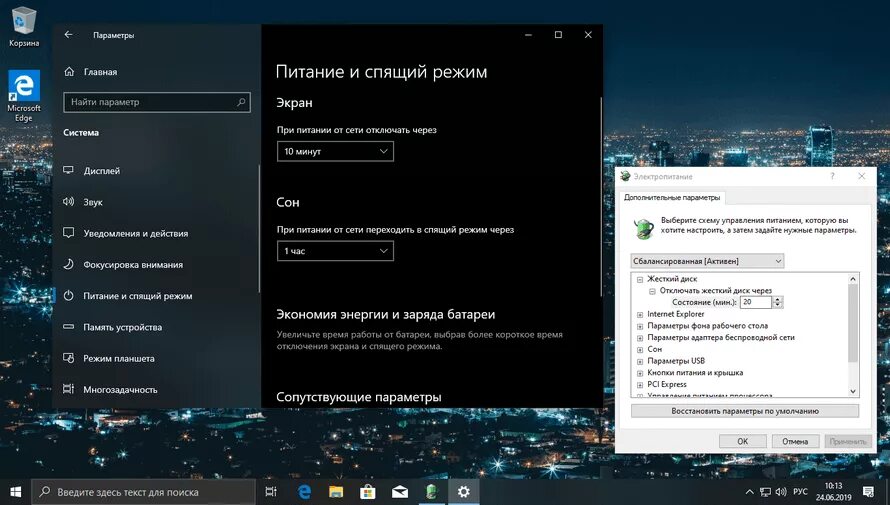Image resolution: width=890 pixels, height=505 pixels.
Task: Open the Action Center notification icon
Action: (x=868, y=492)
